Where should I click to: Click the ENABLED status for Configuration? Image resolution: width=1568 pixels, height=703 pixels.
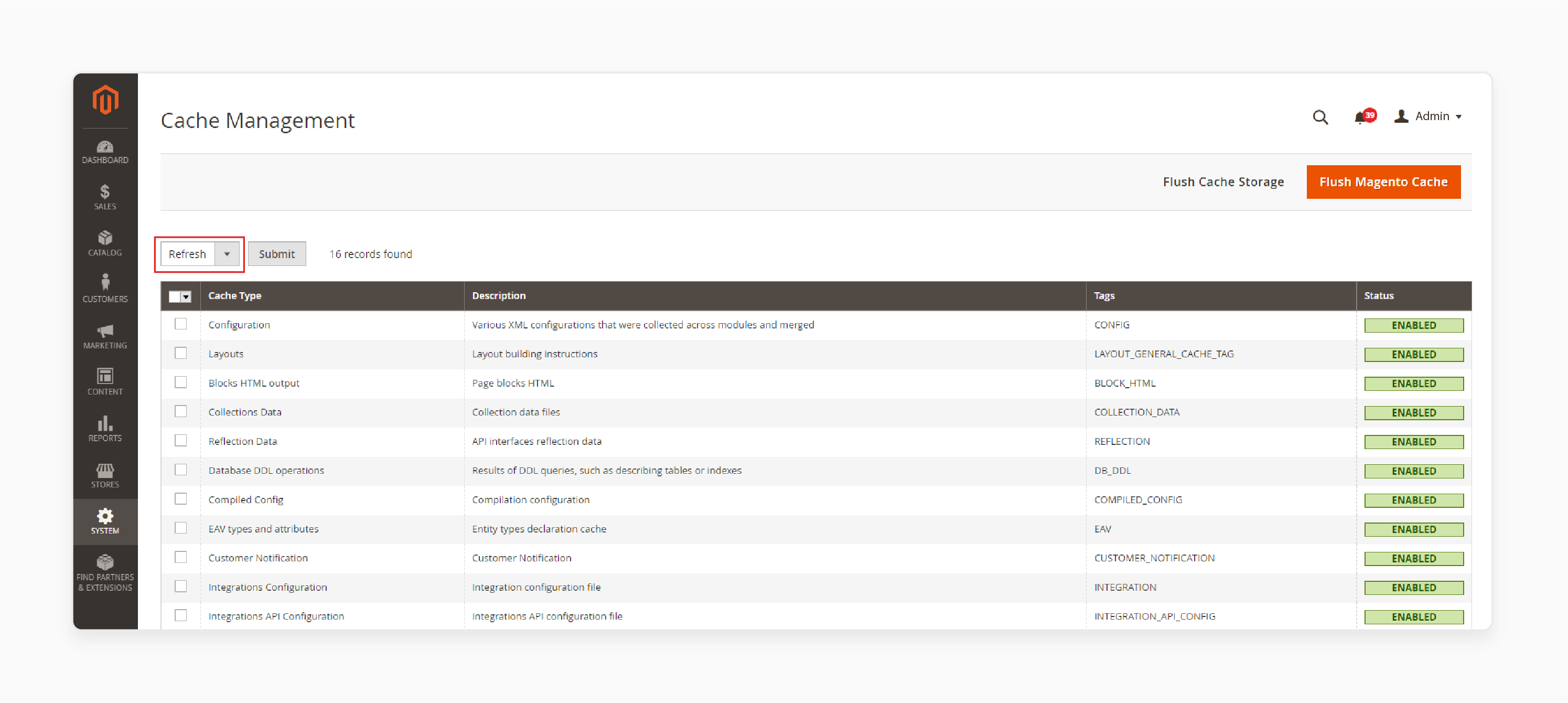(x=1413, y=325)
